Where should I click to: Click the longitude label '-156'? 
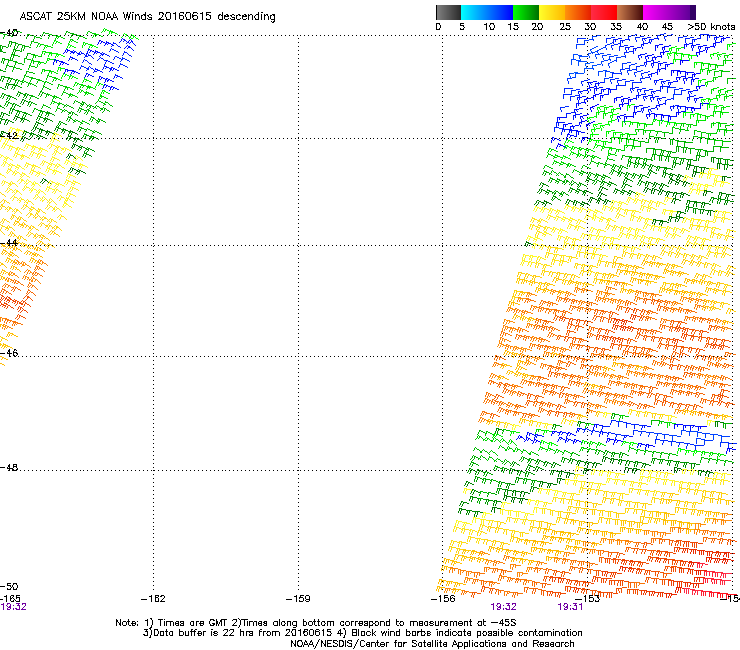coord(443,599)
